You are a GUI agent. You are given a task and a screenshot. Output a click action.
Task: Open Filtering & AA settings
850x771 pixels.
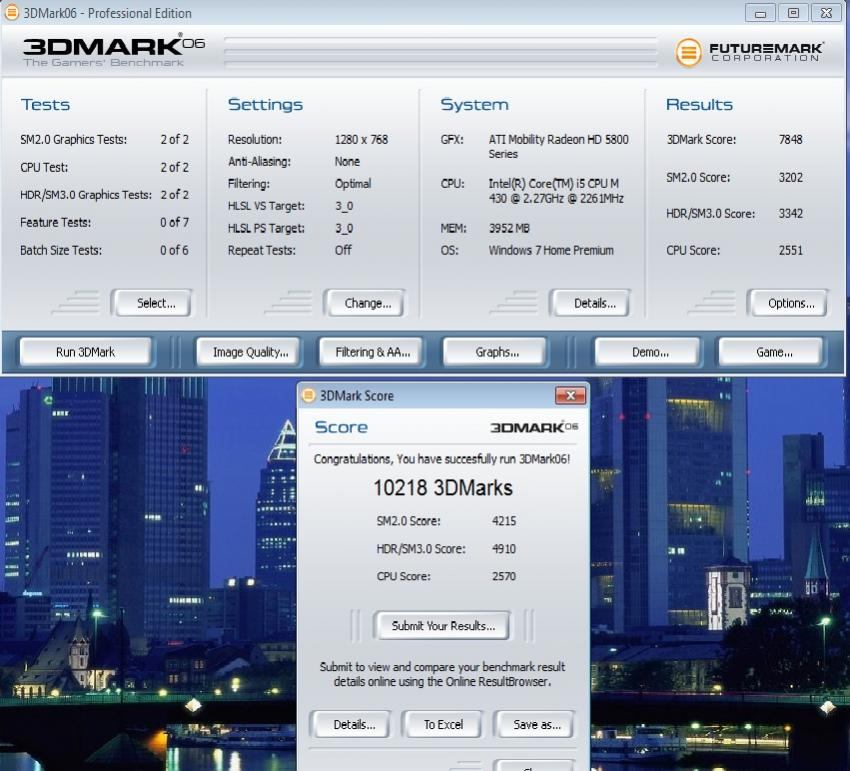coord(372,352)
